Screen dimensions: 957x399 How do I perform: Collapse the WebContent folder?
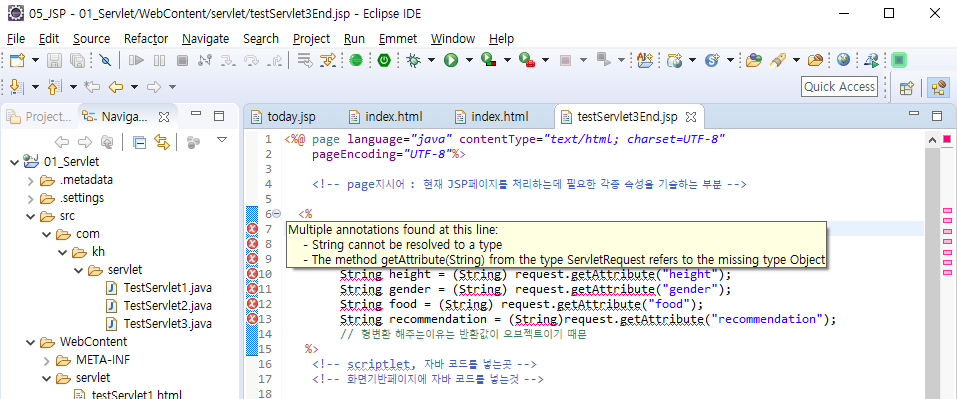click(x=30, y=342)
